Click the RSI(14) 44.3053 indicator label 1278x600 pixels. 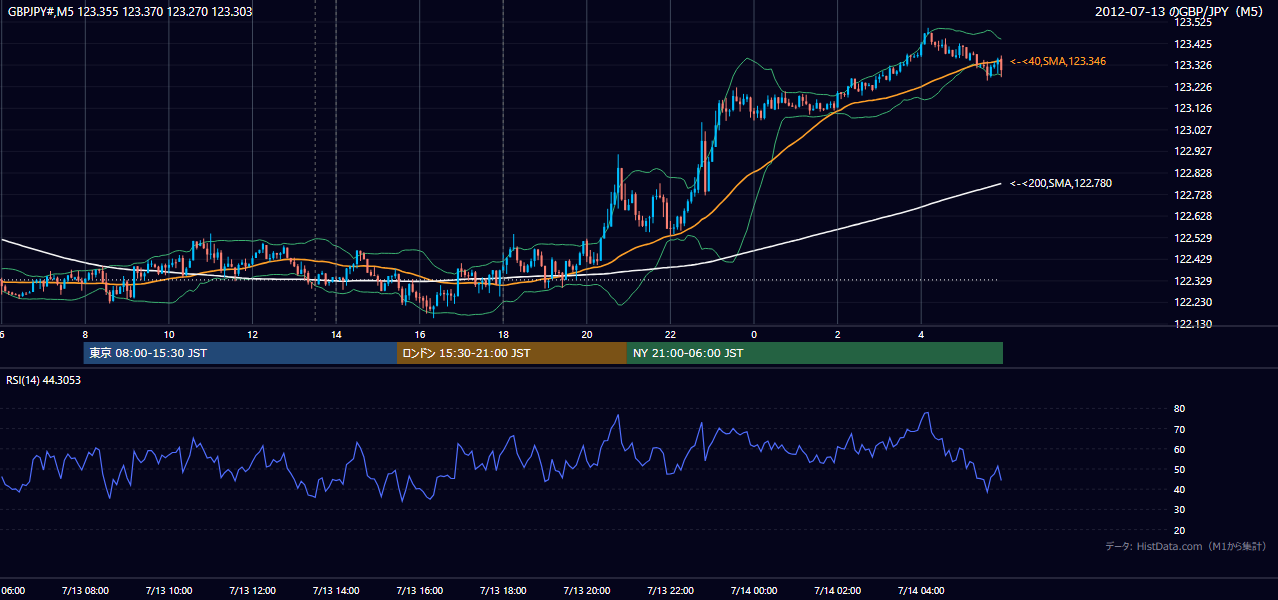point(44,380)
